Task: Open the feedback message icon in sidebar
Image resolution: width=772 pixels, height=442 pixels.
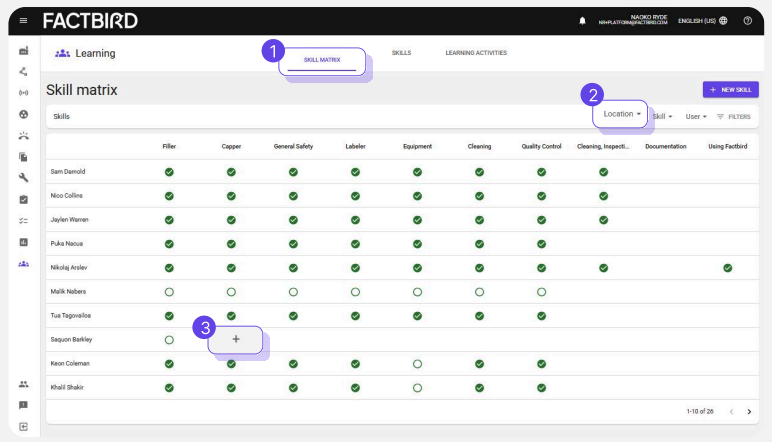Action: click(23, 405)
